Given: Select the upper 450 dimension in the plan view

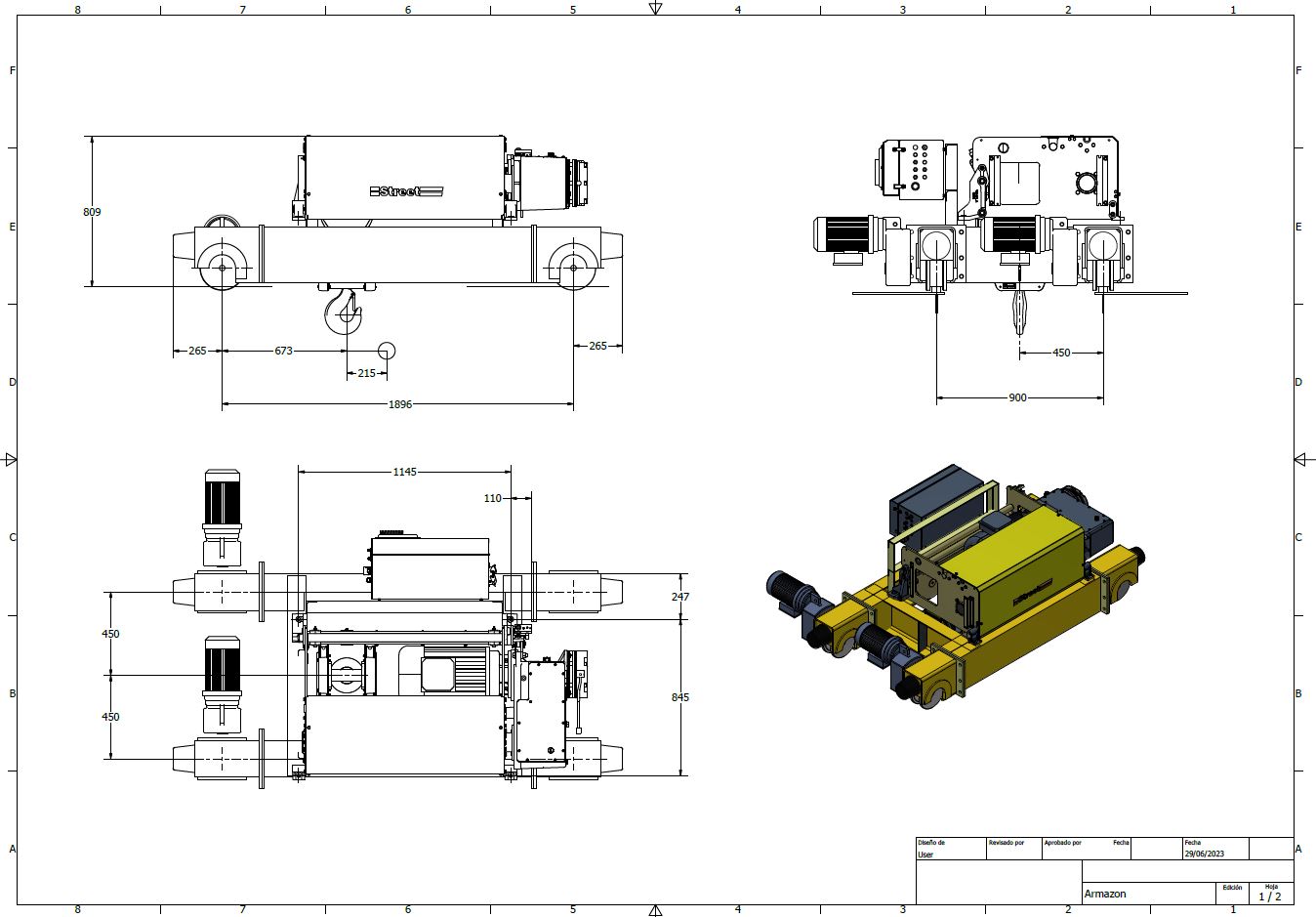Looking at the screenshot, I should (110, 634).
